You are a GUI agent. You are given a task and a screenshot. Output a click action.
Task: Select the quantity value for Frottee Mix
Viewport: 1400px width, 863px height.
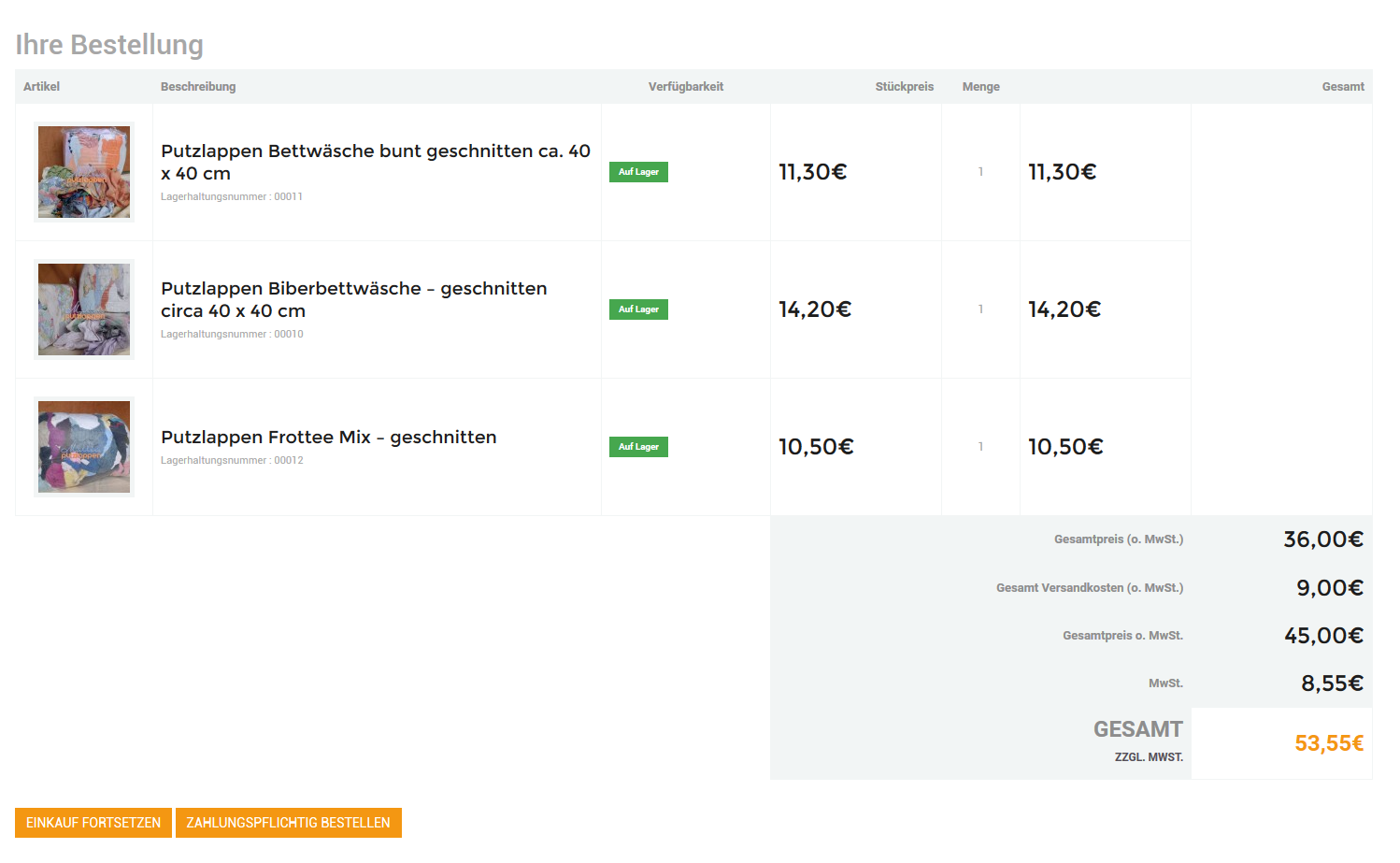980,447
